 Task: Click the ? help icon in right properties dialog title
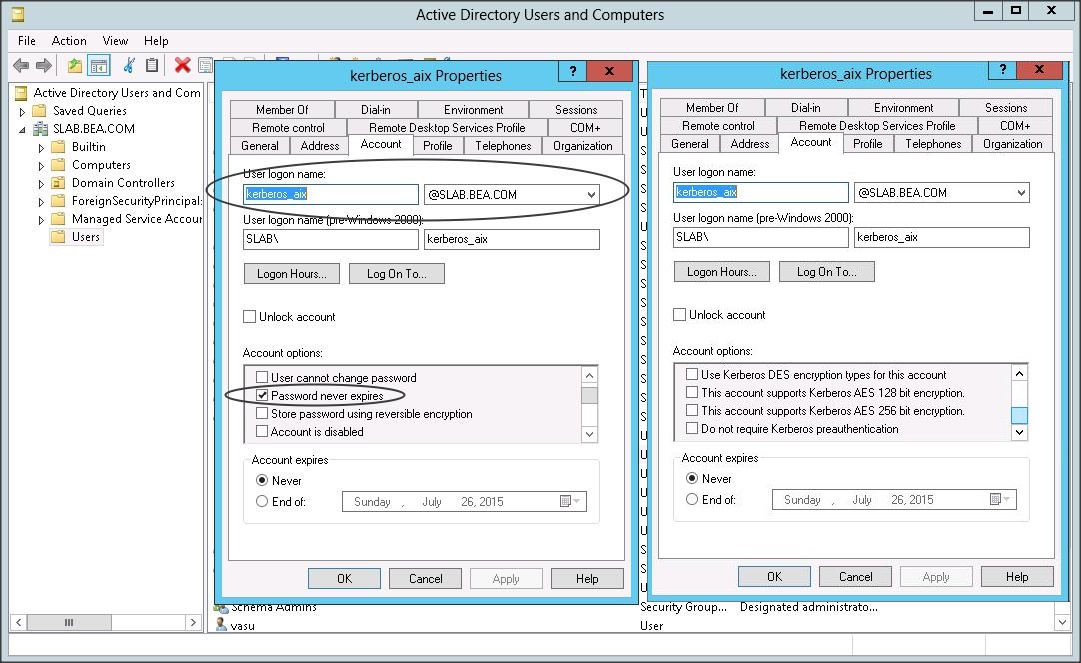[1002, 69]
